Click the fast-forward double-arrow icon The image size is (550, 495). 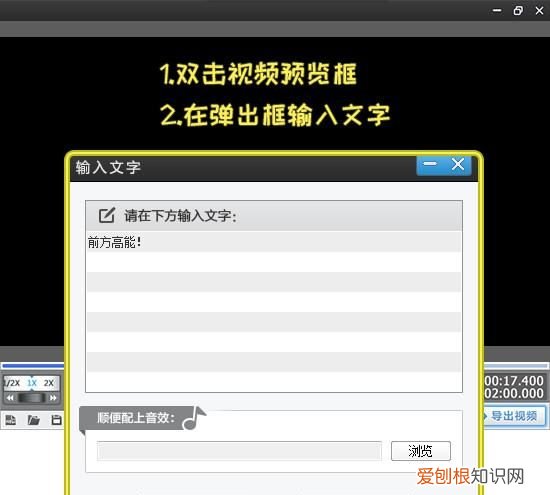point(53,398)
